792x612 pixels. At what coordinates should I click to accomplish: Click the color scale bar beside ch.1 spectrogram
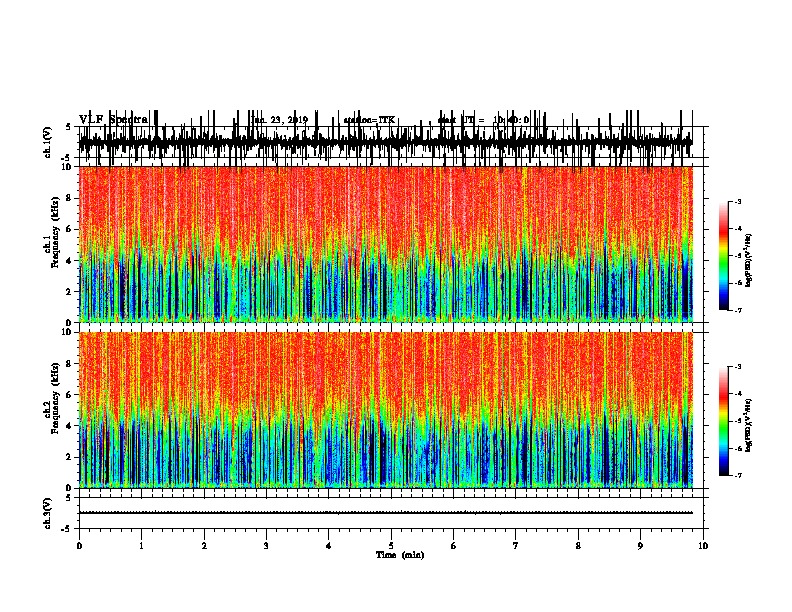[723, 256]
